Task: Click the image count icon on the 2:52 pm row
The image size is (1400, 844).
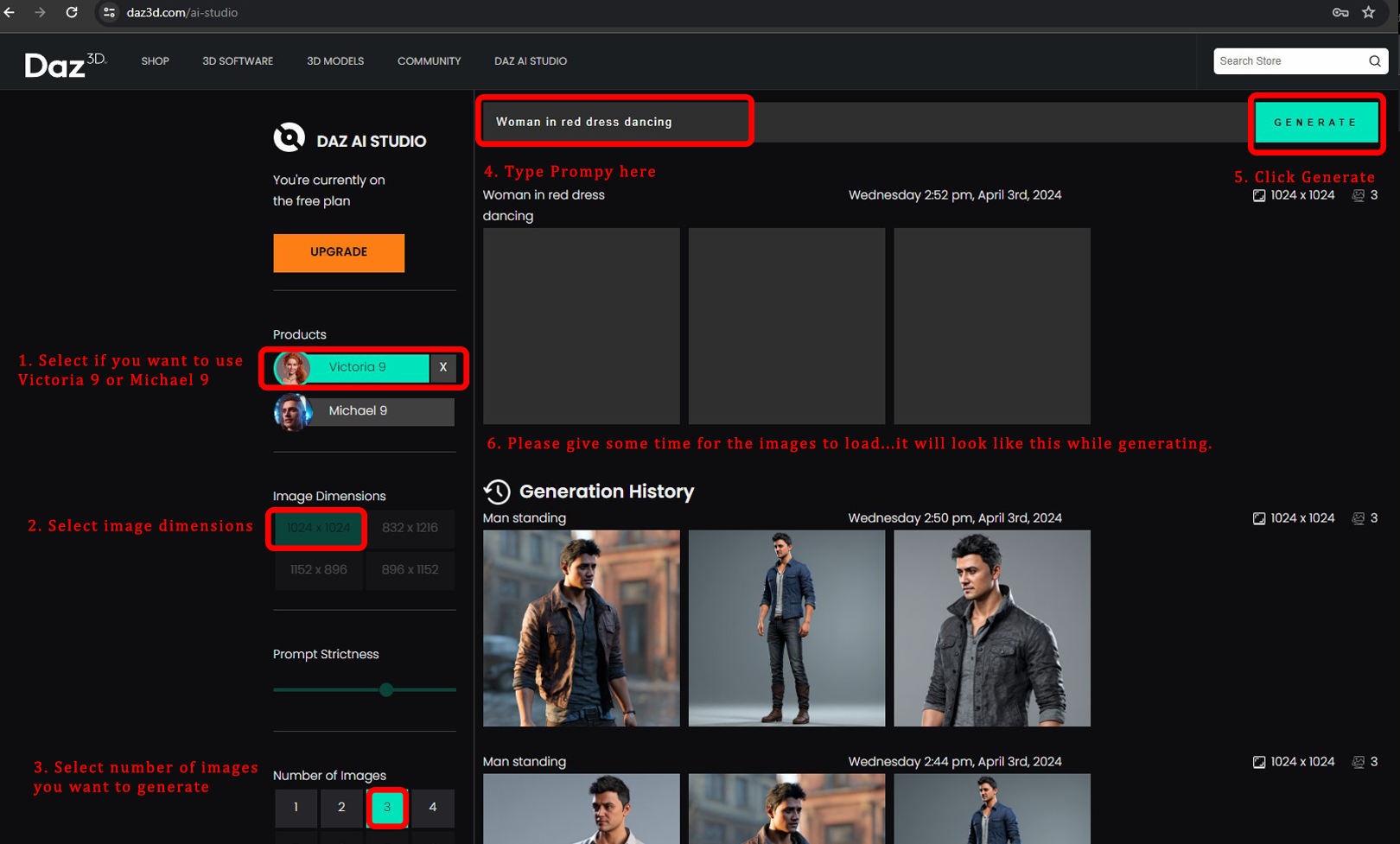Action: tap(1359, 195)
